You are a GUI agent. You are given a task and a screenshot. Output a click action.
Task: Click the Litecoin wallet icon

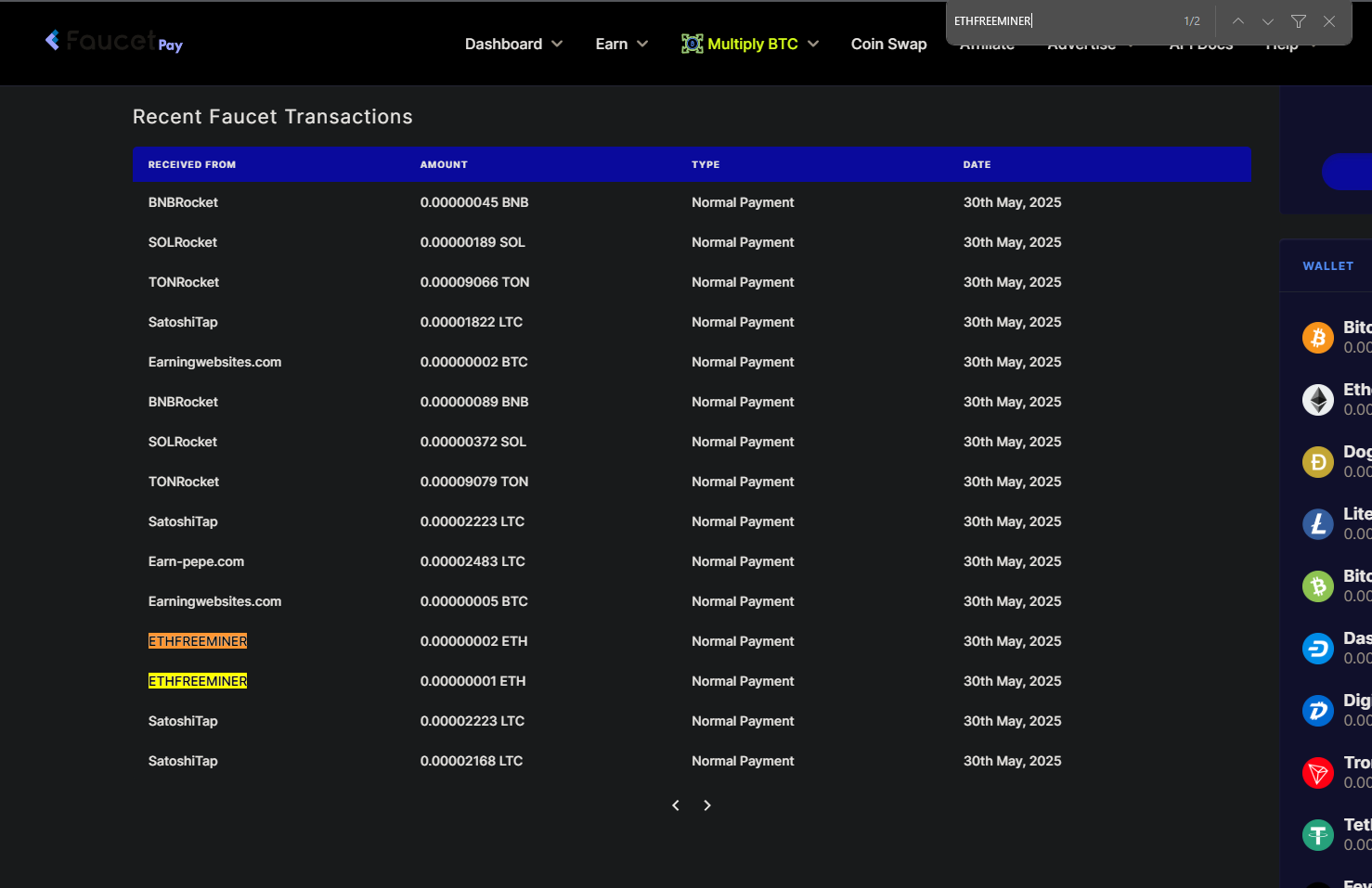coord(1318,524)
